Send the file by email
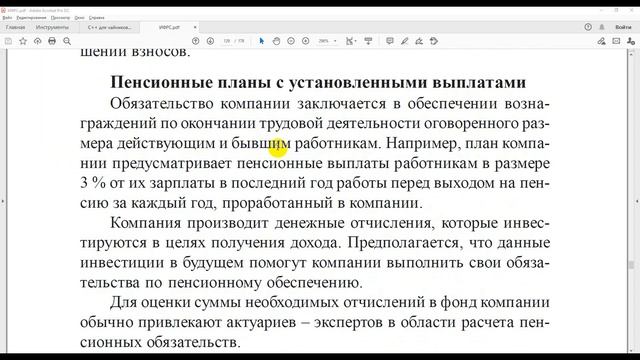The width and height of the screenshot is (640, 360). [616, 41]
